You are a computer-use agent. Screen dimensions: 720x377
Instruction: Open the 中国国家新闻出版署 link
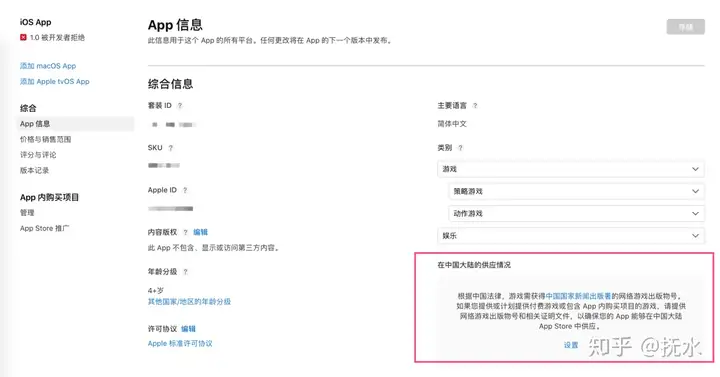coord(578,296)
